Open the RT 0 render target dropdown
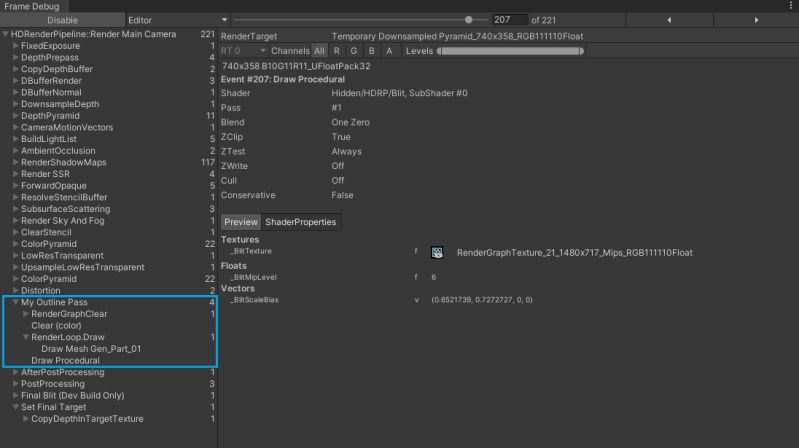The height and width of the screenshot is (448, 799). point(243,51)
